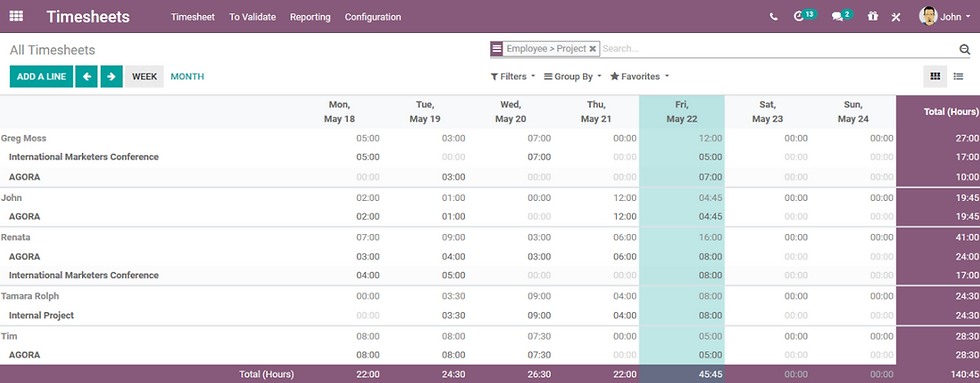This screenshot has height=383, width=980.
Task: Click the phone call icon
Action: click(774, 17)
